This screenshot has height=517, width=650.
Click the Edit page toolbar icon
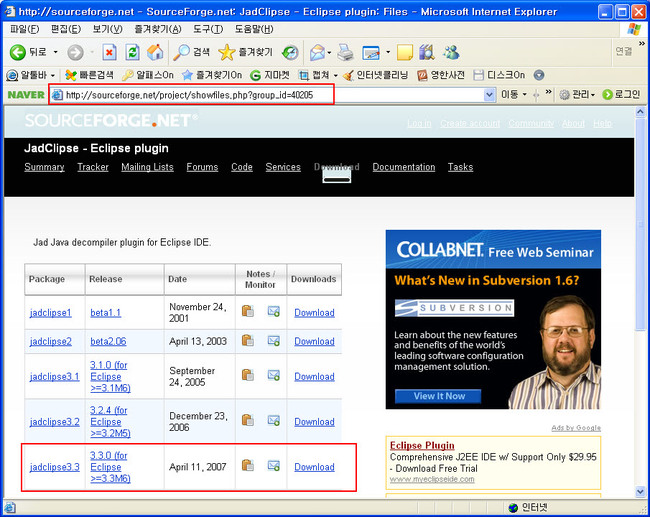pos(371,53)
